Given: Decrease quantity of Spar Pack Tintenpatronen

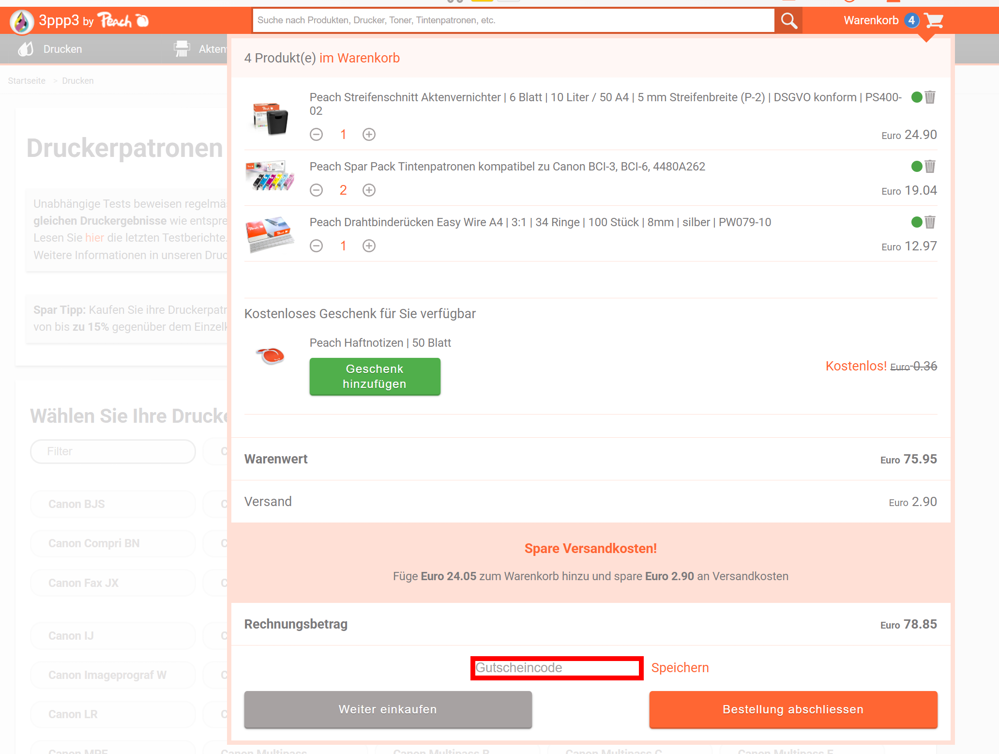Looking at the screenshot, I should (316, 190).
